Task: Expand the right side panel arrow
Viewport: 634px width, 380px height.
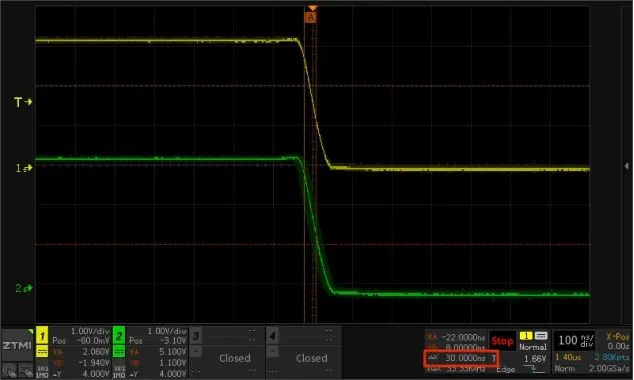Action: point(626,166)
